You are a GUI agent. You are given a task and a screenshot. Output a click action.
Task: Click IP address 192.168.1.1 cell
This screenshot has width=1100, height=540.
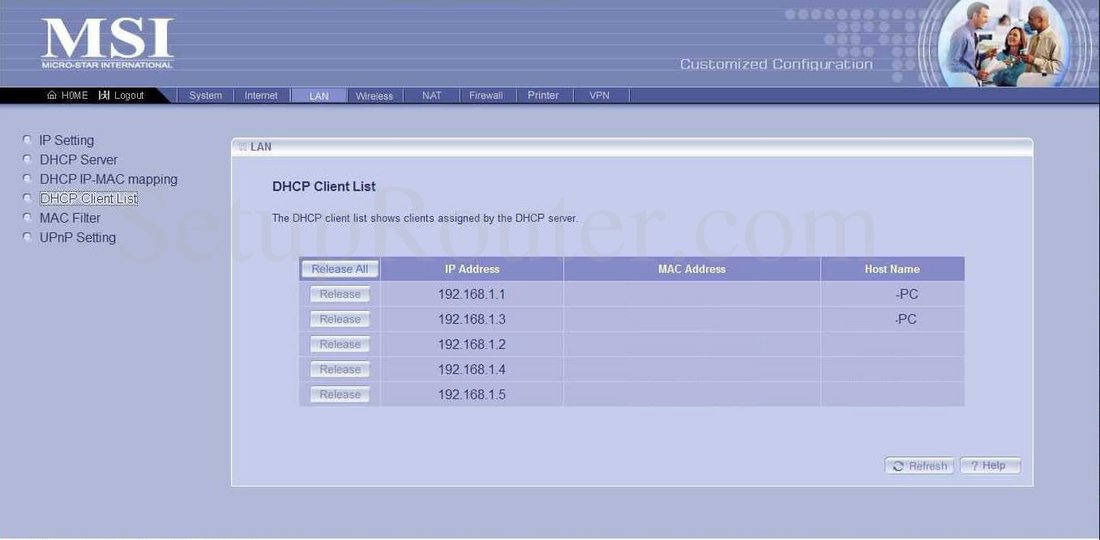(x=471, y=295)
